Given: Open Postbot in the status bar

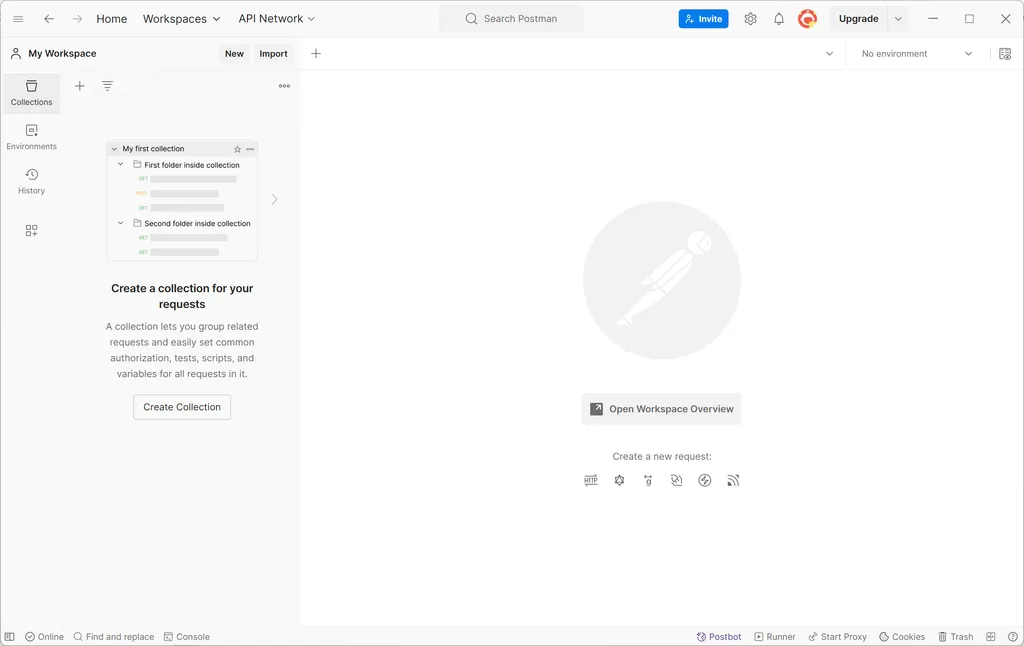Looking at the screenshot, I should coord(718,636).
